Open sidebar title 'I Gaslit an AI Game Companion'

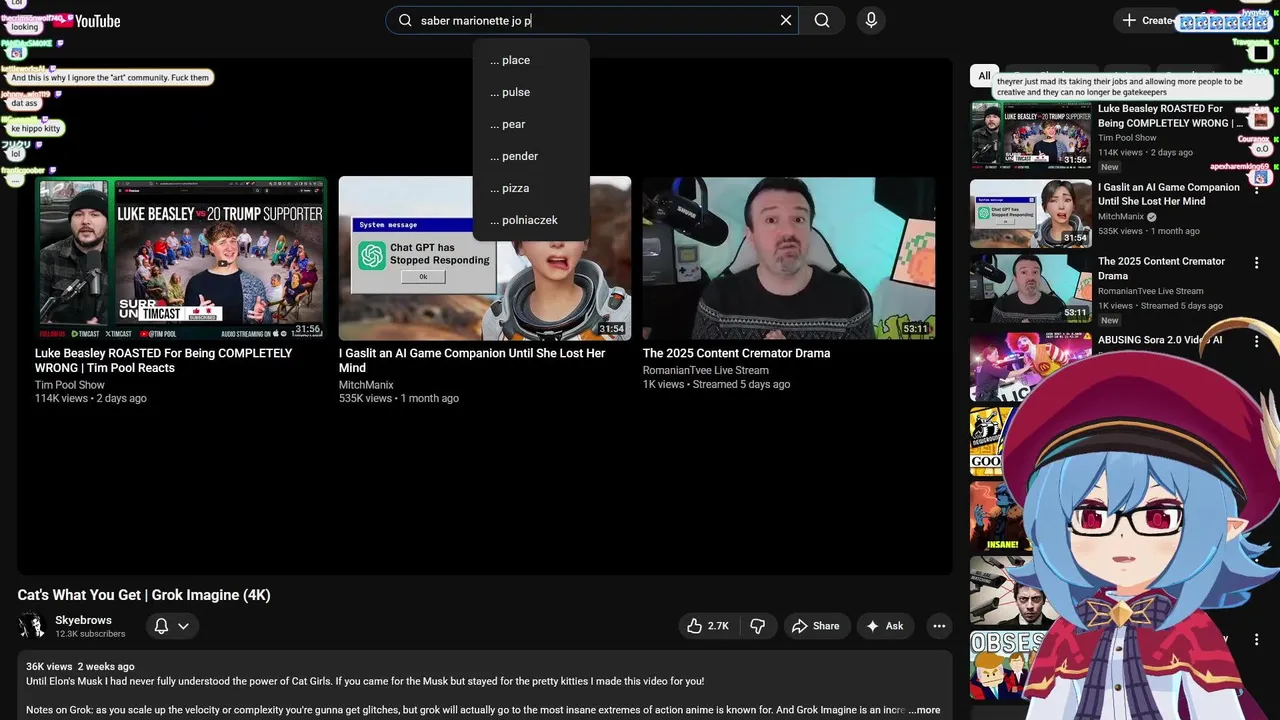tap(1168, 194)
